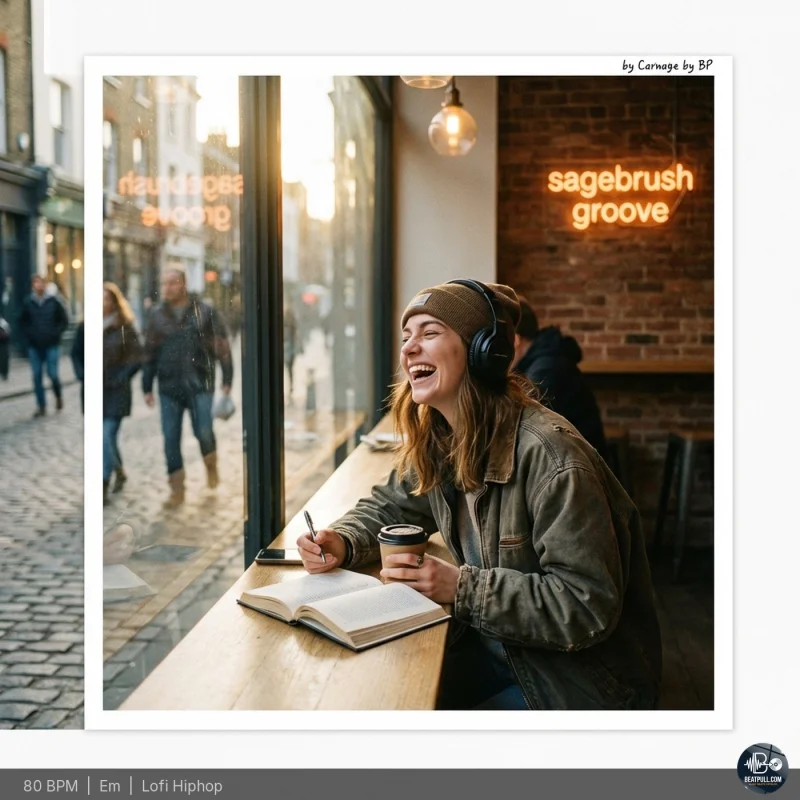Click the Lofi Hiphop genre tag
This screenshot has width=800, height=800.
182,786
